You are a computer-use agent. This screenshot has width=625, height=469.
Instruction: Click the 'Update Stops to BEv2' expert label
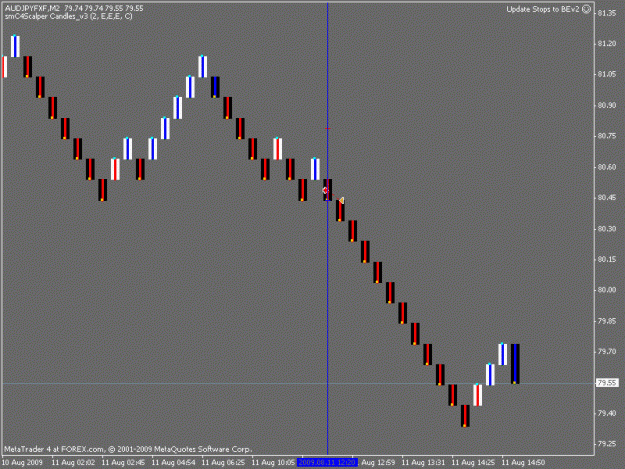542,9
